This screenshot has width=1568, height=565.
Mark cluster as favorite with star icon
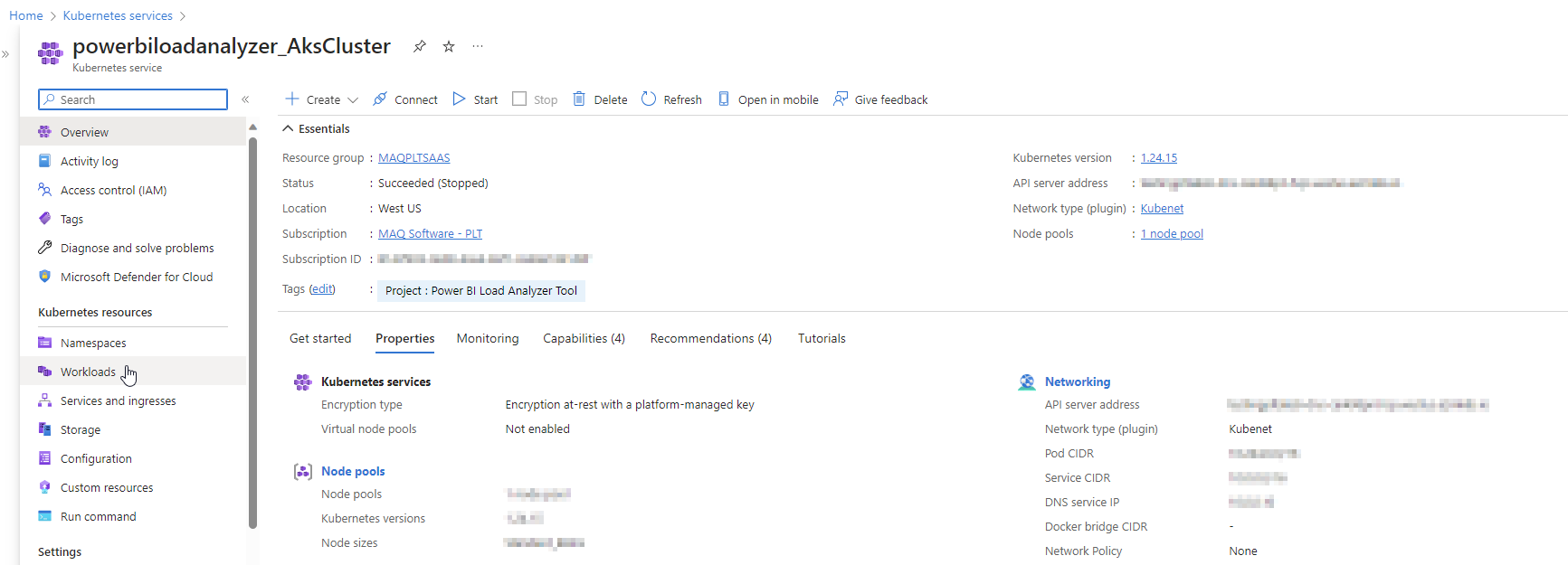[x=449, y=46]
